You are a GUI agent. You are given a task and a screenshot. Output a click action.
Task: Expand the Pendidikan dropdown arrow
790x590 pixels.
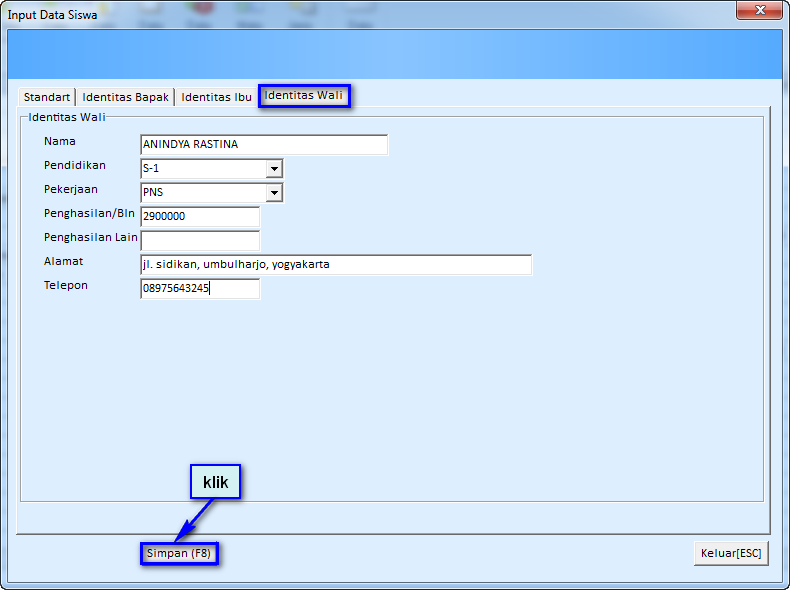(274, 169)
